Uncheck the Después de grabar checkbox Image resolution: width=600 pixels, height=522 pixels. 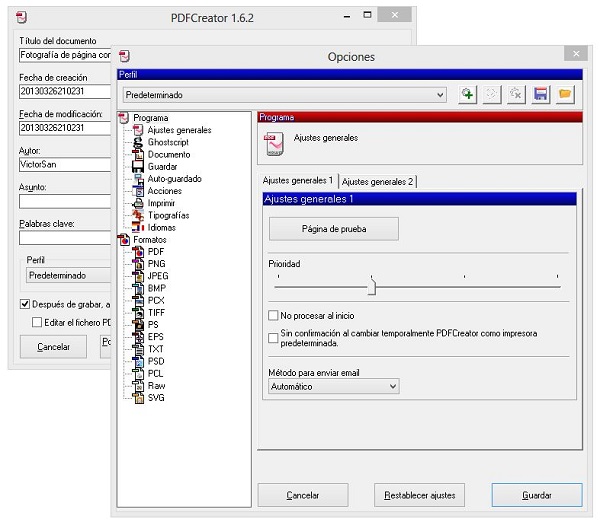pyautogui.click(x=25, y=304)
